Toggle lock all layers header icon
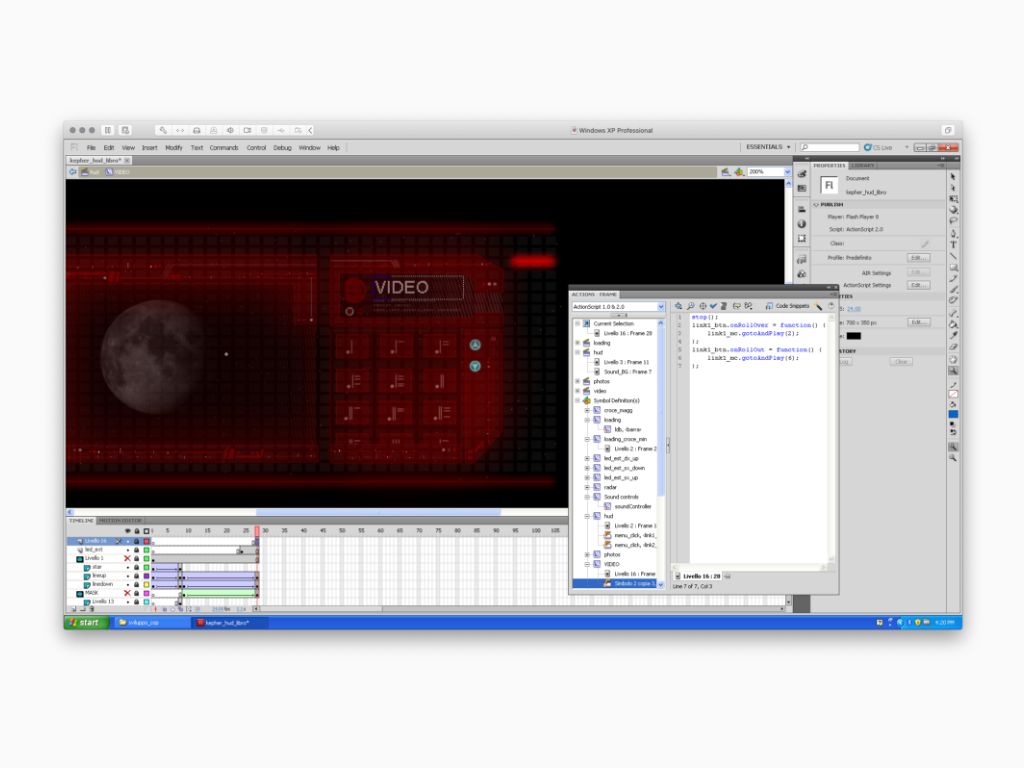Image resolution: width=1024 pixels, height=768 pixels. coord(136,531)
